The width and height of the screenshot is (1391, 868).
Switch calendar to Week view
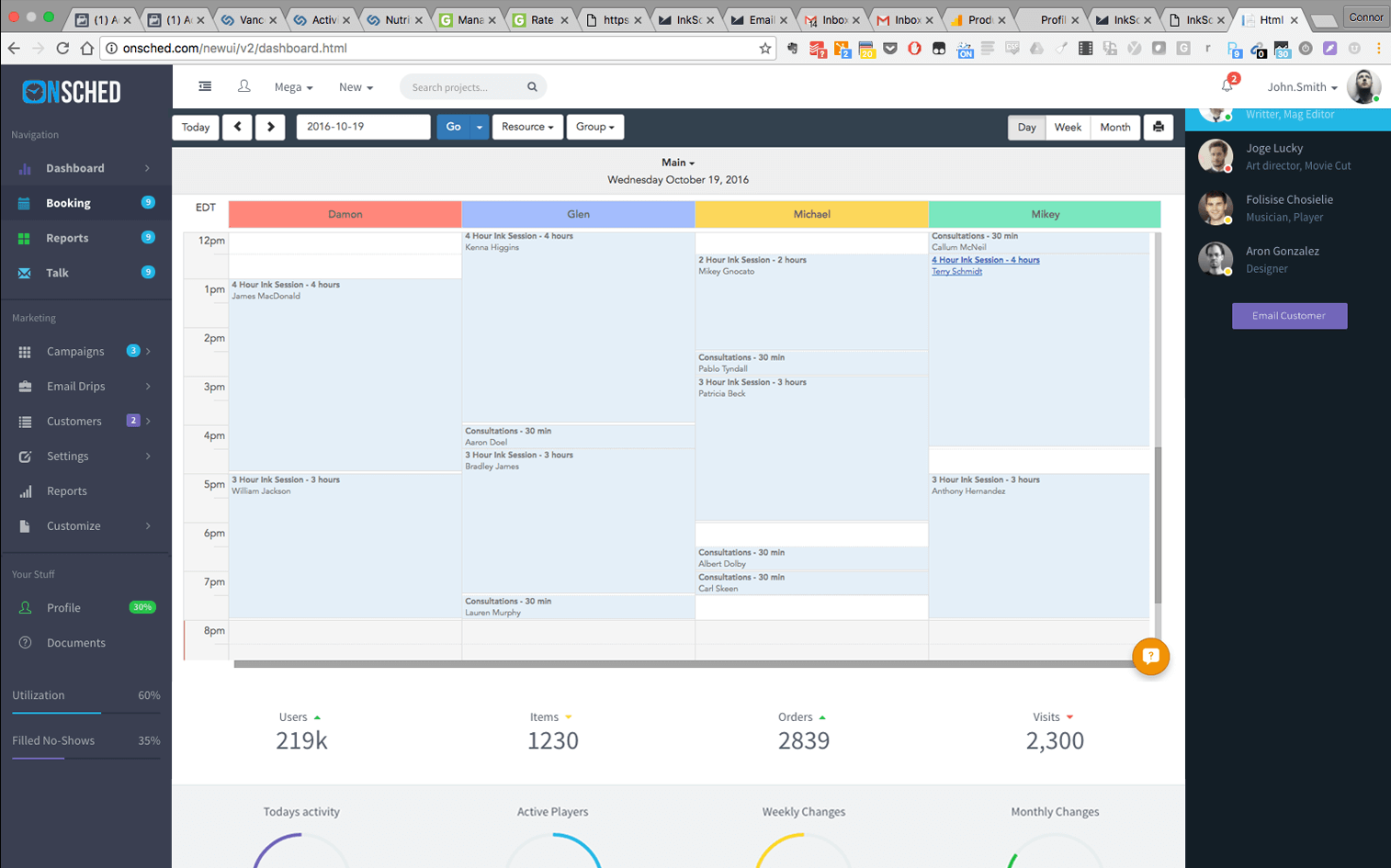[1067, 127]
